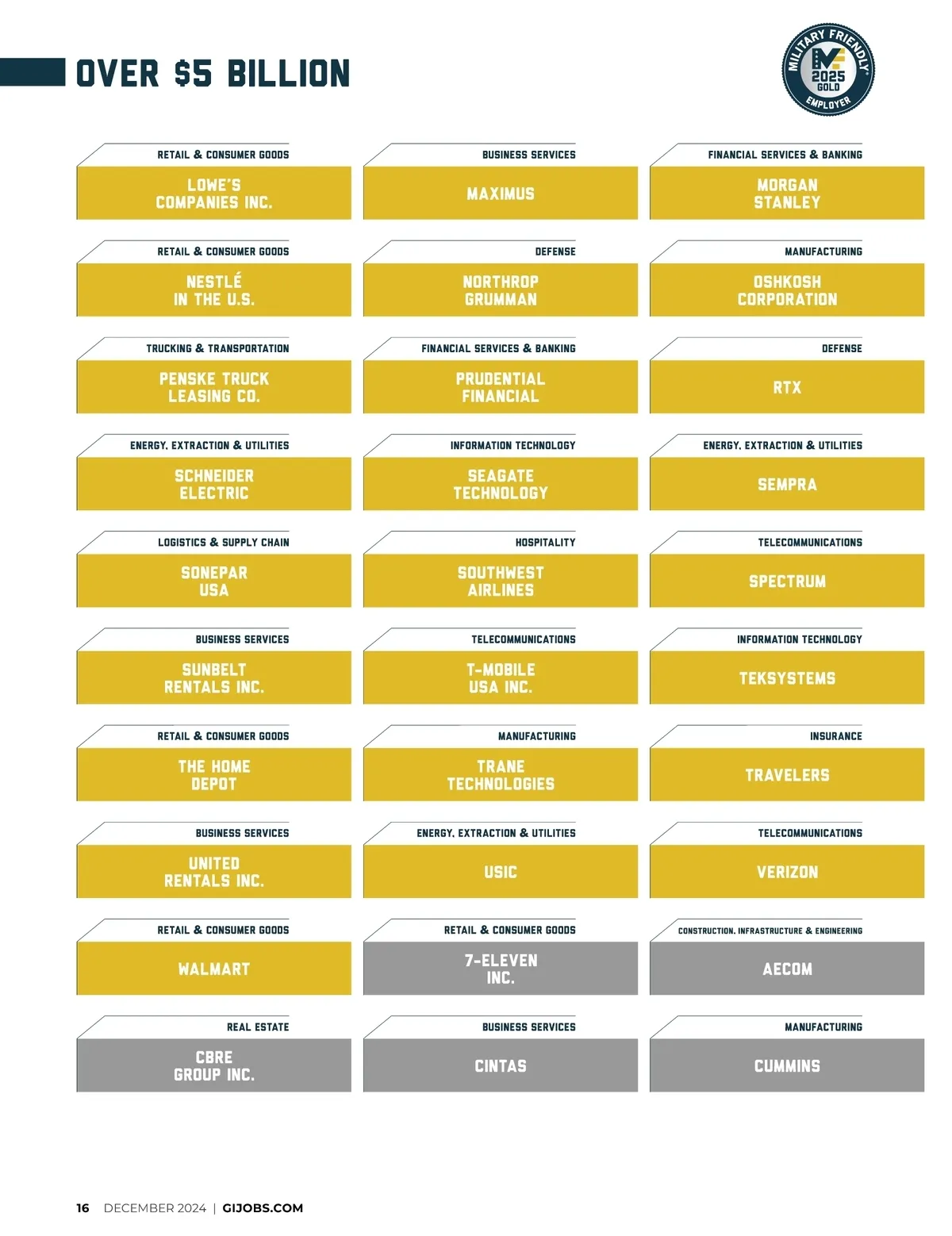Open the Morgan Stanley tile
Screen dimensions: 952x1236
click(x=787, y=194)
